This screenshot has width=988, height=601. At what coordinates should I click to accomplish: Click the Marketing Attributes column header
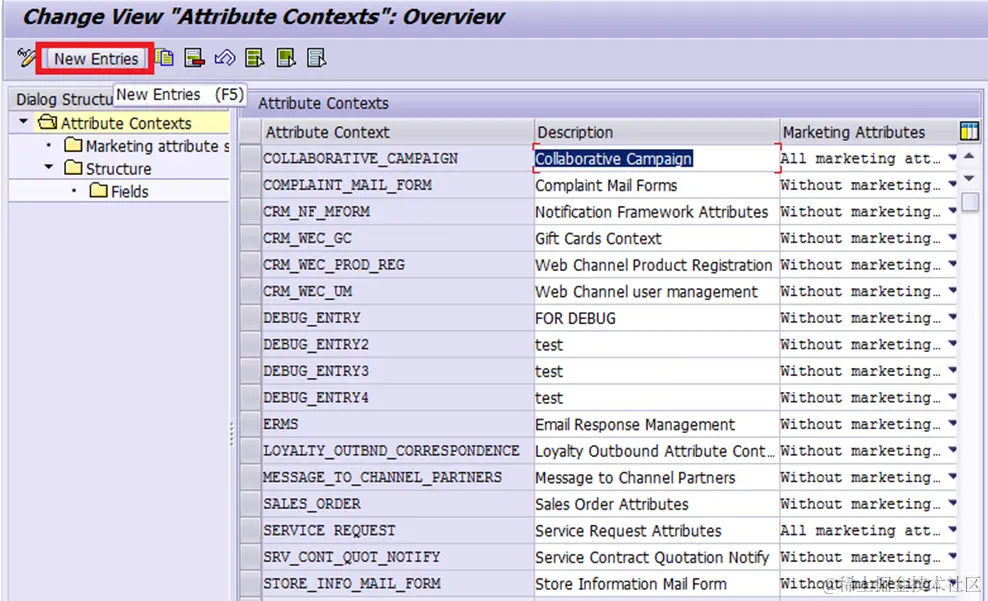click(868, 132)
